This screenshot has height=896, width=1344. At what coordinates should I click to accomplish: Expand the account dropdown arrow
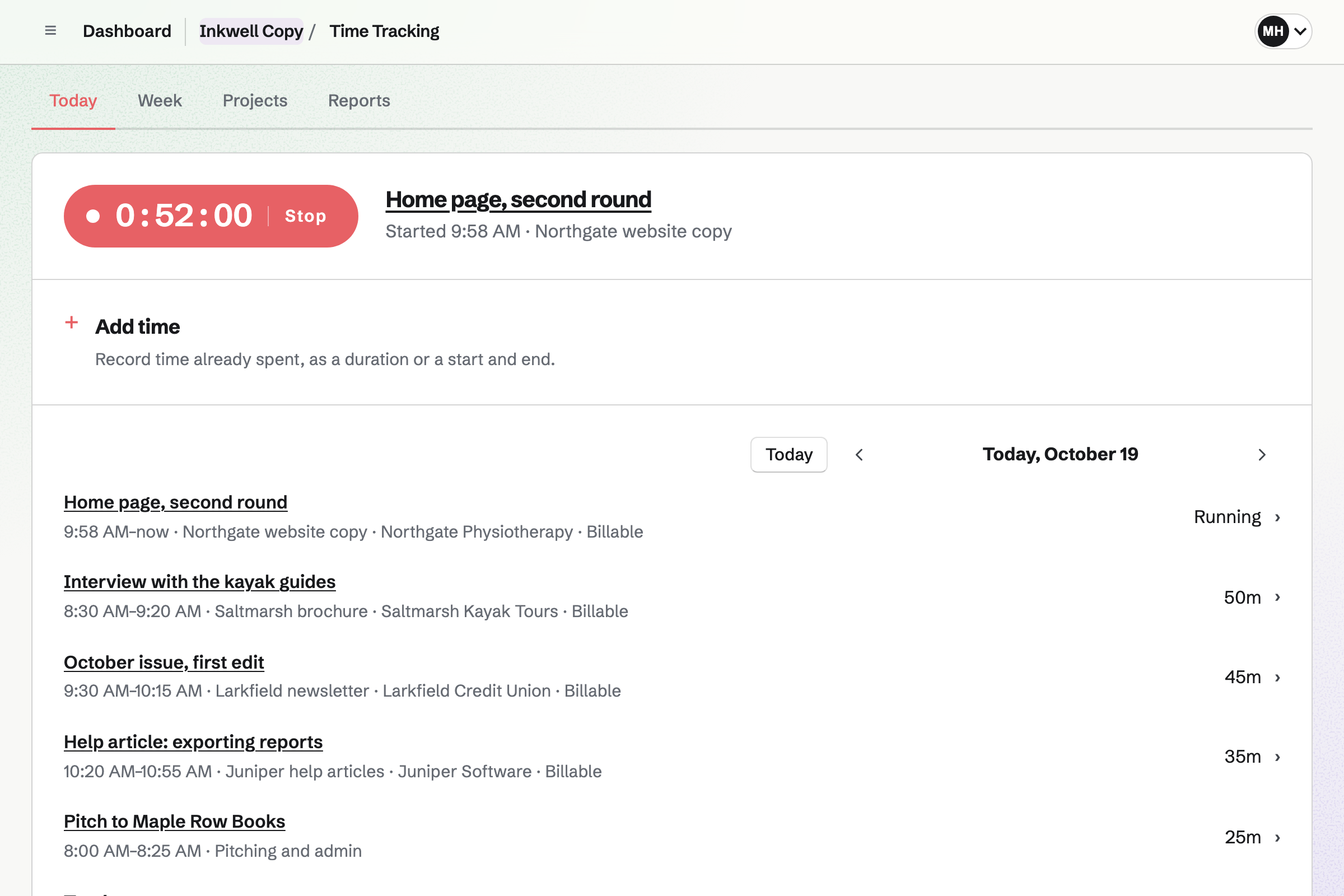click(x=1300, y=31)
